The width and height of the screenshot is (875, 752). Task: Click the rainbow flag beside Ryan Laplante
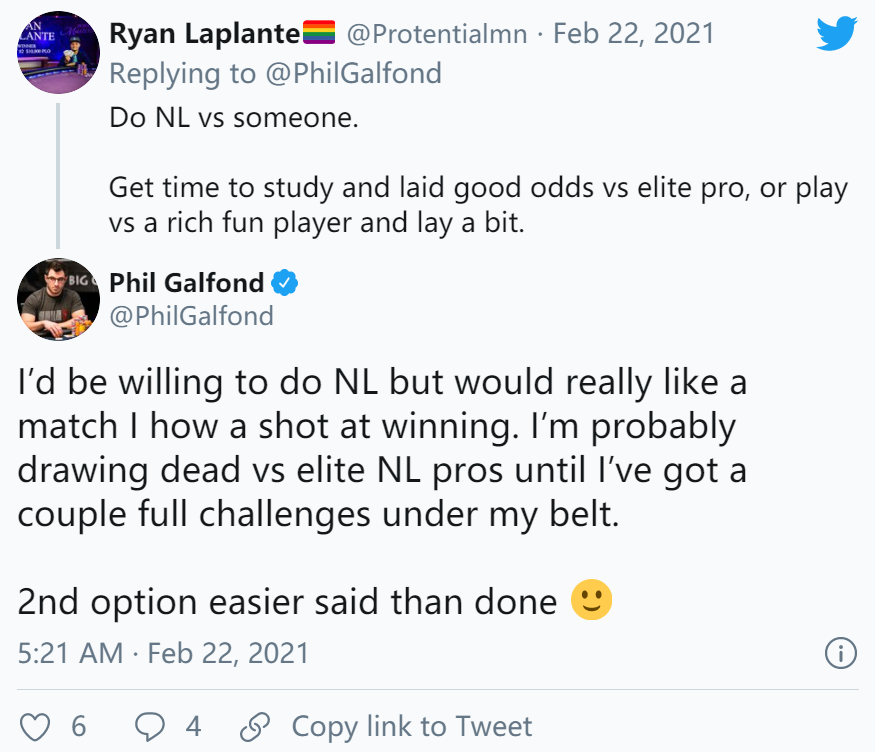pyautogui.click(x=319, y=34)
